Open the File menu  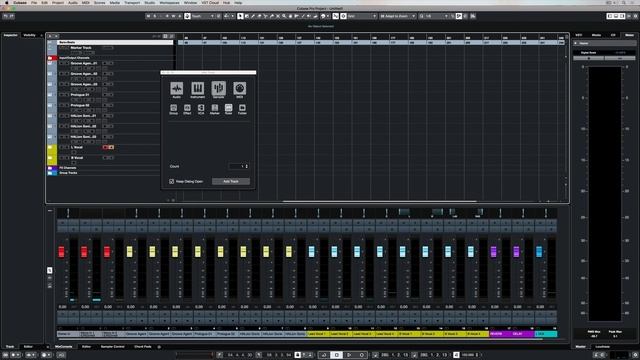(34, 2)
